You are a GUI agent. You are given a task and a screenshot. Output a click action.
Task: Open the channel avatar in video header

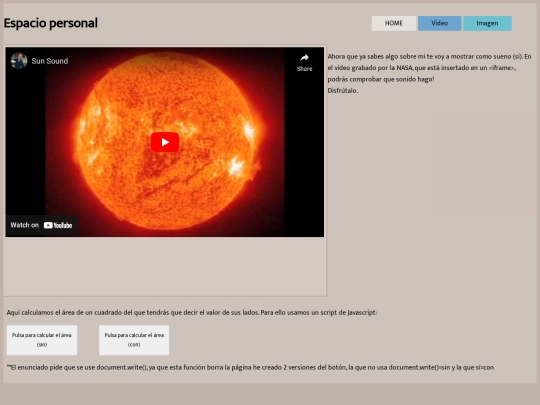(19, 61)
